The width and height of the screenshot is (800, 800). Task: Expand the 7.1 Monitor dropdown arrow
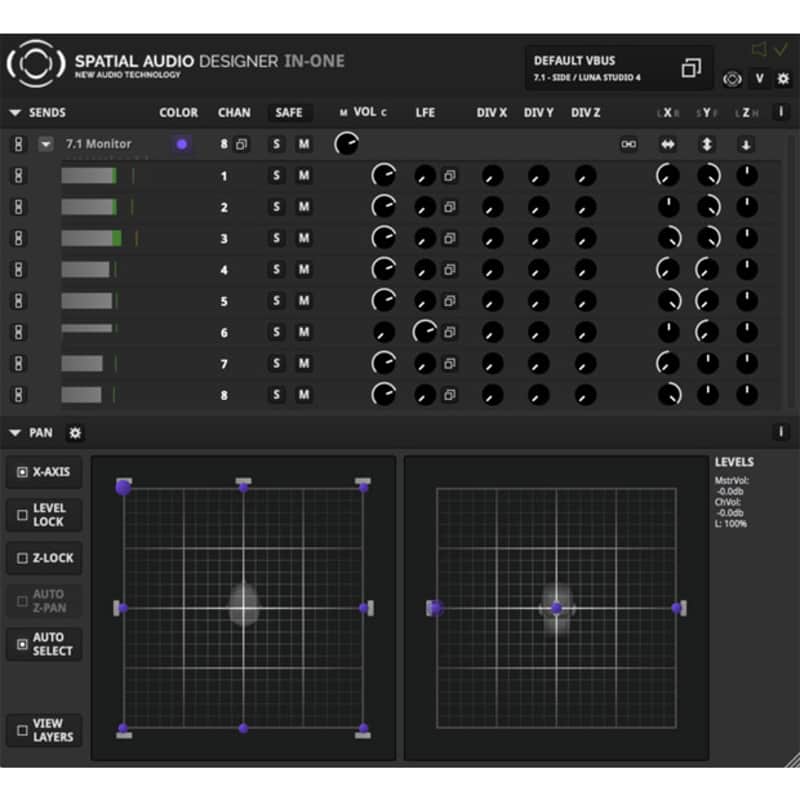[x=45, y=144]
